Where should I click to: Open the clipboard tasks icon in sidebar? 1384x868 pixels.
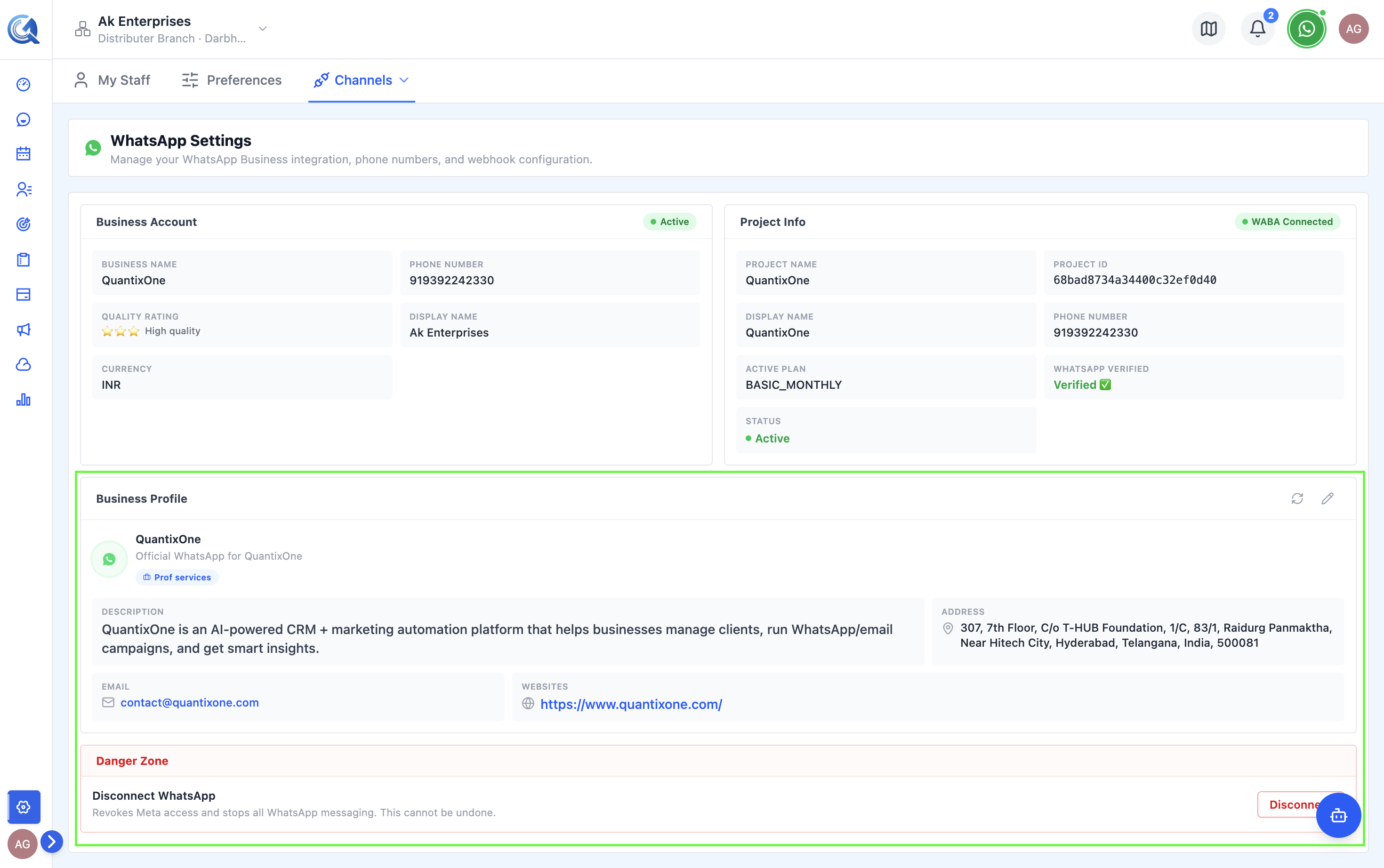[x=24, y=259]
